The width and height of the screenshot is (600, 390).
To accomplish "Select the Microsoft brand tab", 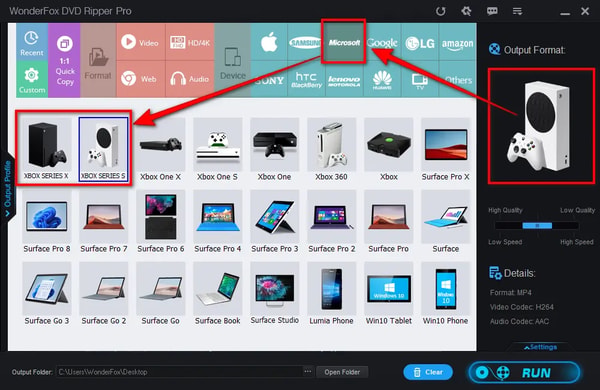I will [x=344, y=42].
